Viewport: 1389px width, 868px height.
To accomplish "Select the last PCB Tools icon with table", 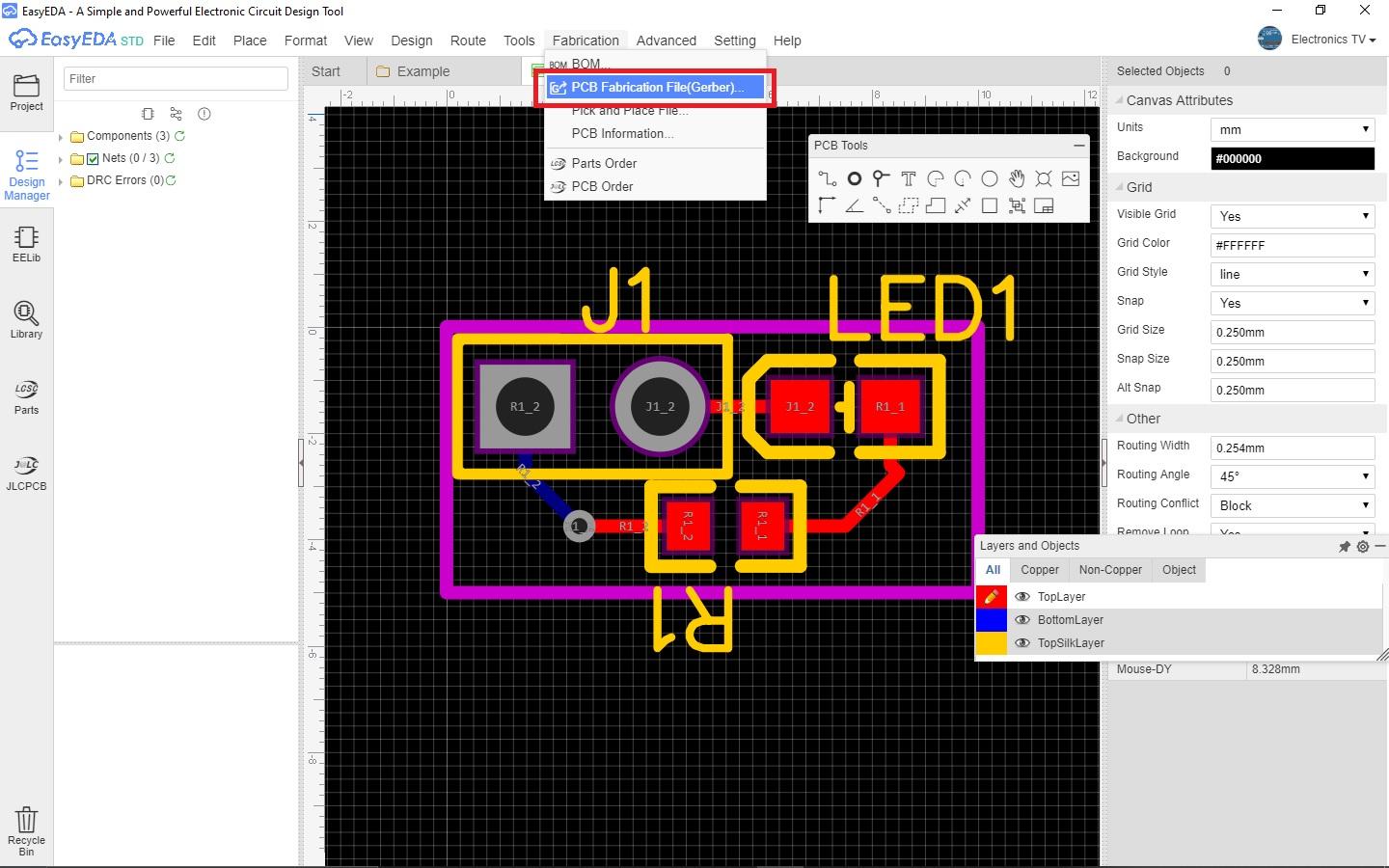I will [x=1043, y=205].
